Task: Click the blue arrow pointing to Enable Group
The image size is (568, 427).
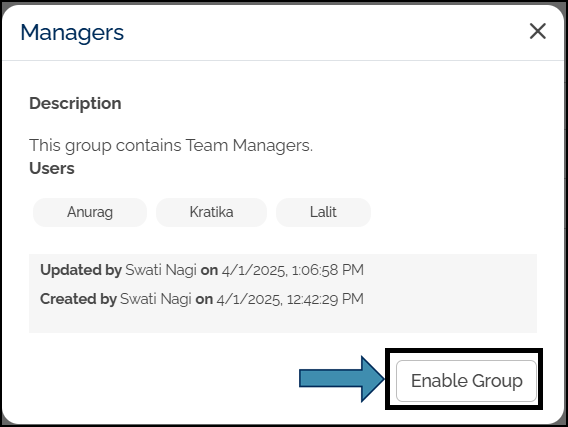Action: pyautogui.click(x=342, y=379)
